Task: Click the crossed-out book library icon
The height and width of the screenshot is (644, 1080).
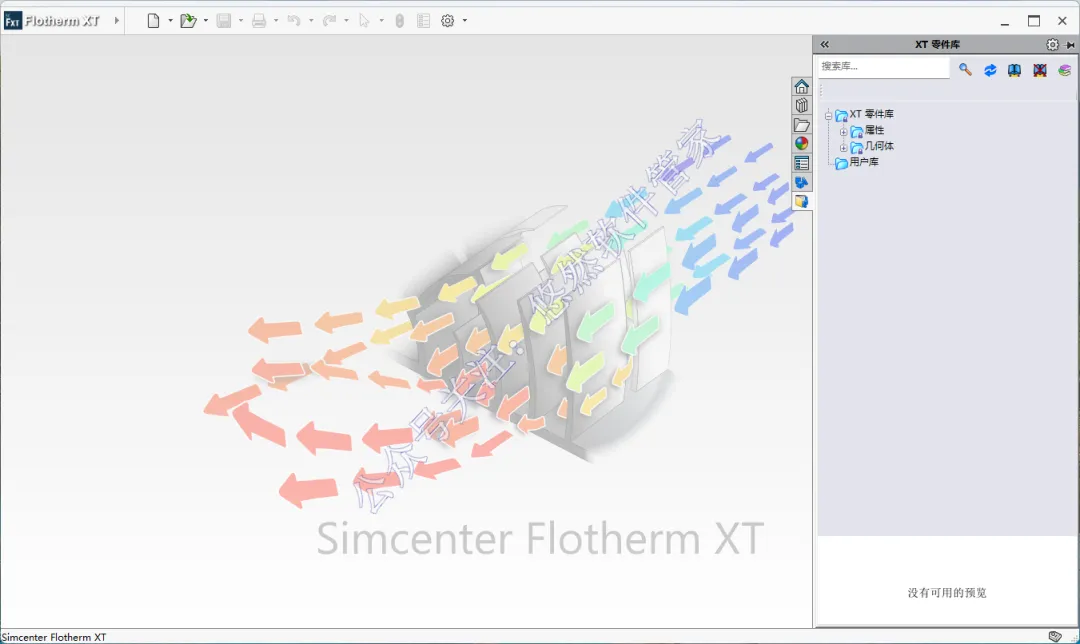Action: tap(1039, 70)
